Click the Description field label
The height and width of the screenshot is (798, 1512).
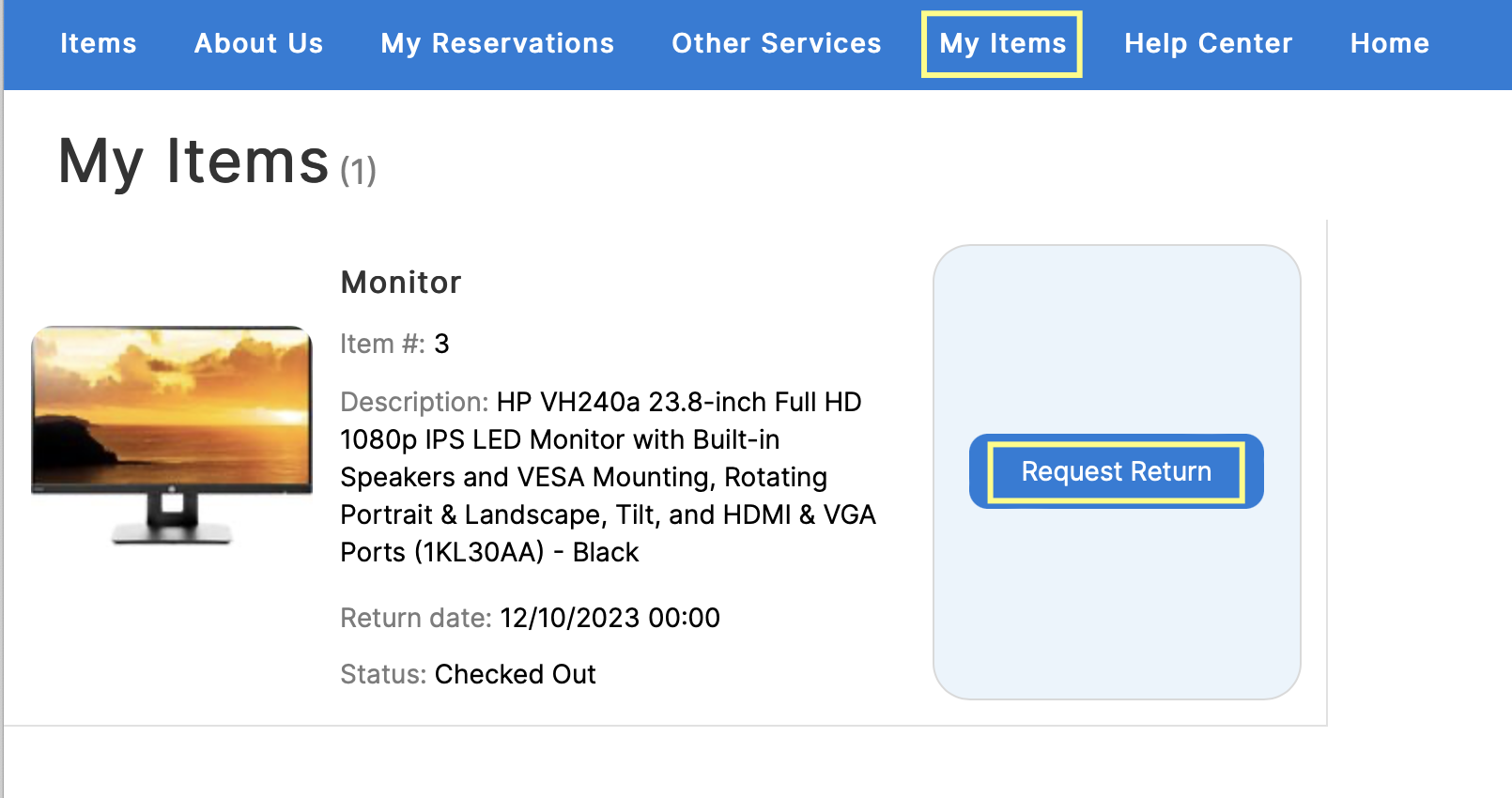411,402
